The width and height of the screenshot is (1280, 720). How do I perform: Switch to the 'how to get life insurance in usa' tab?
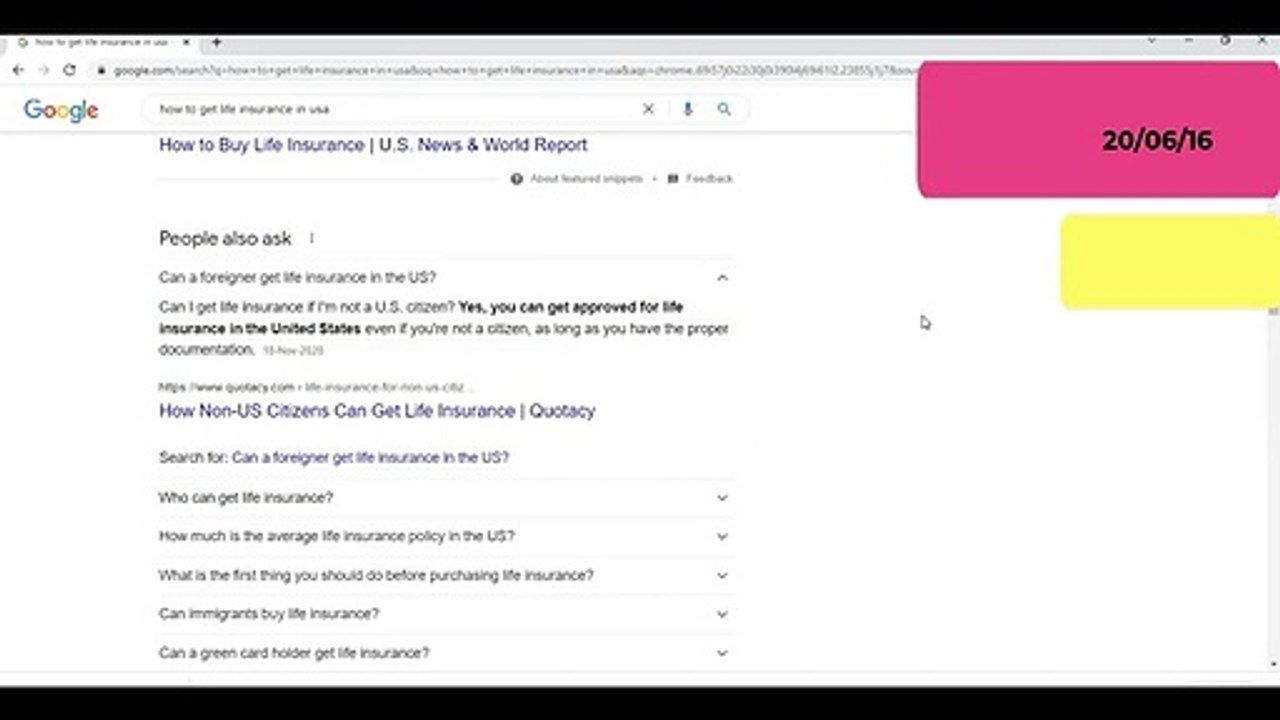click(101, 42)
